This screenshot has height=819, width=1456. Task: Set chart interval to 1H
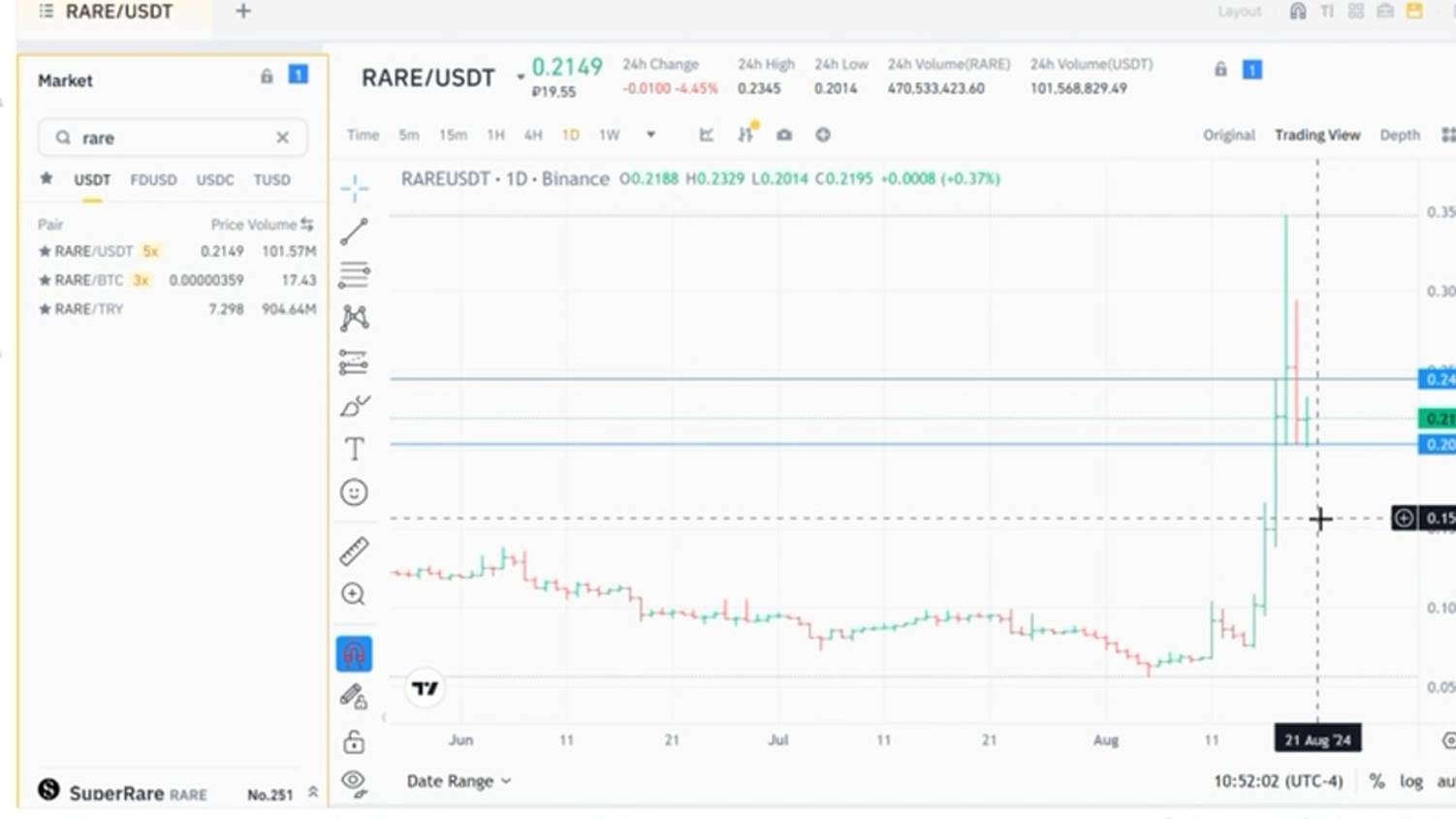[495, 135]
